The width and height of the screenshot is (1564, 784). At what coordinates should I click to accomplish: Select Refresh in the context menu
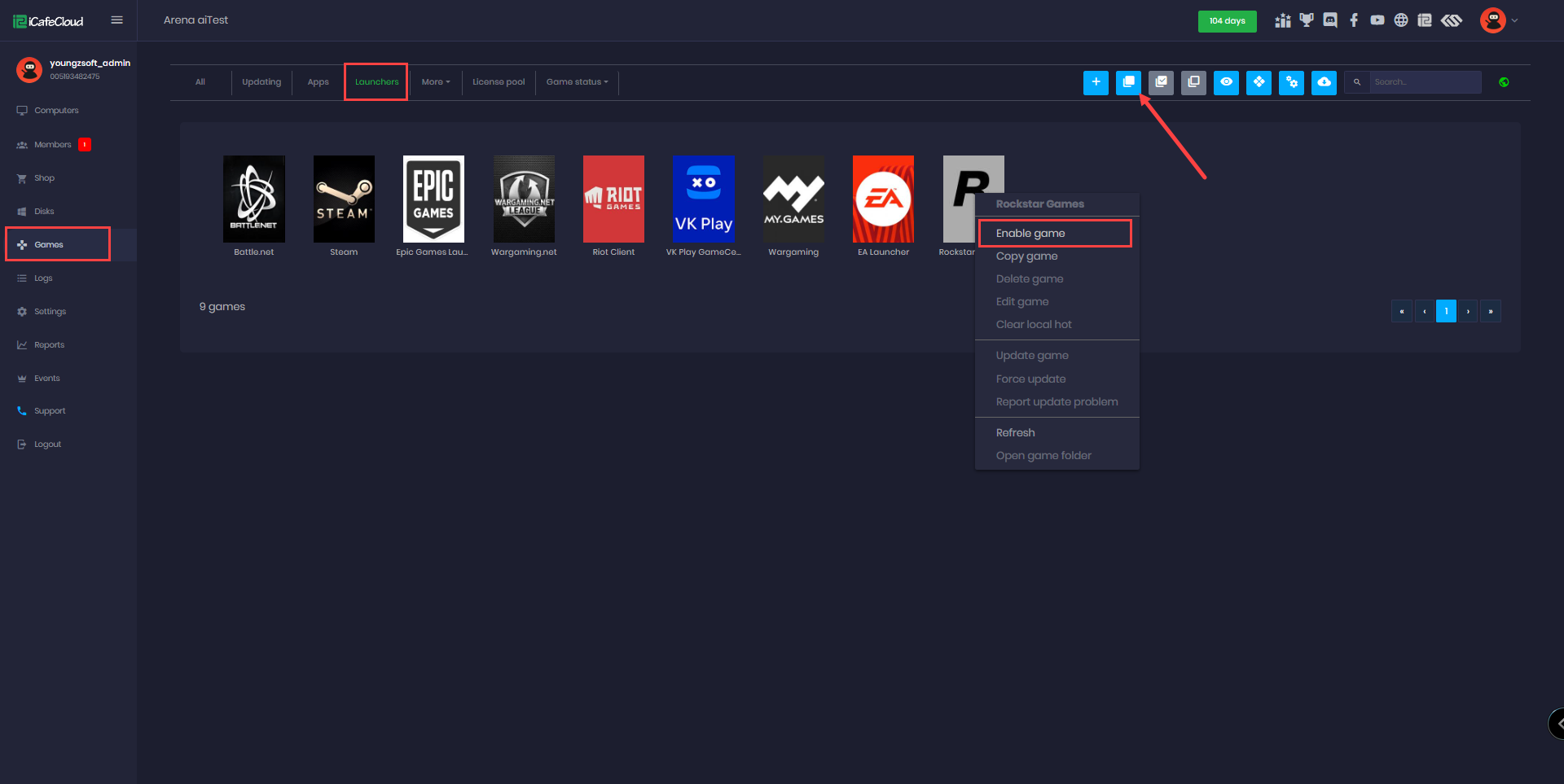(x=1015, y=433)
